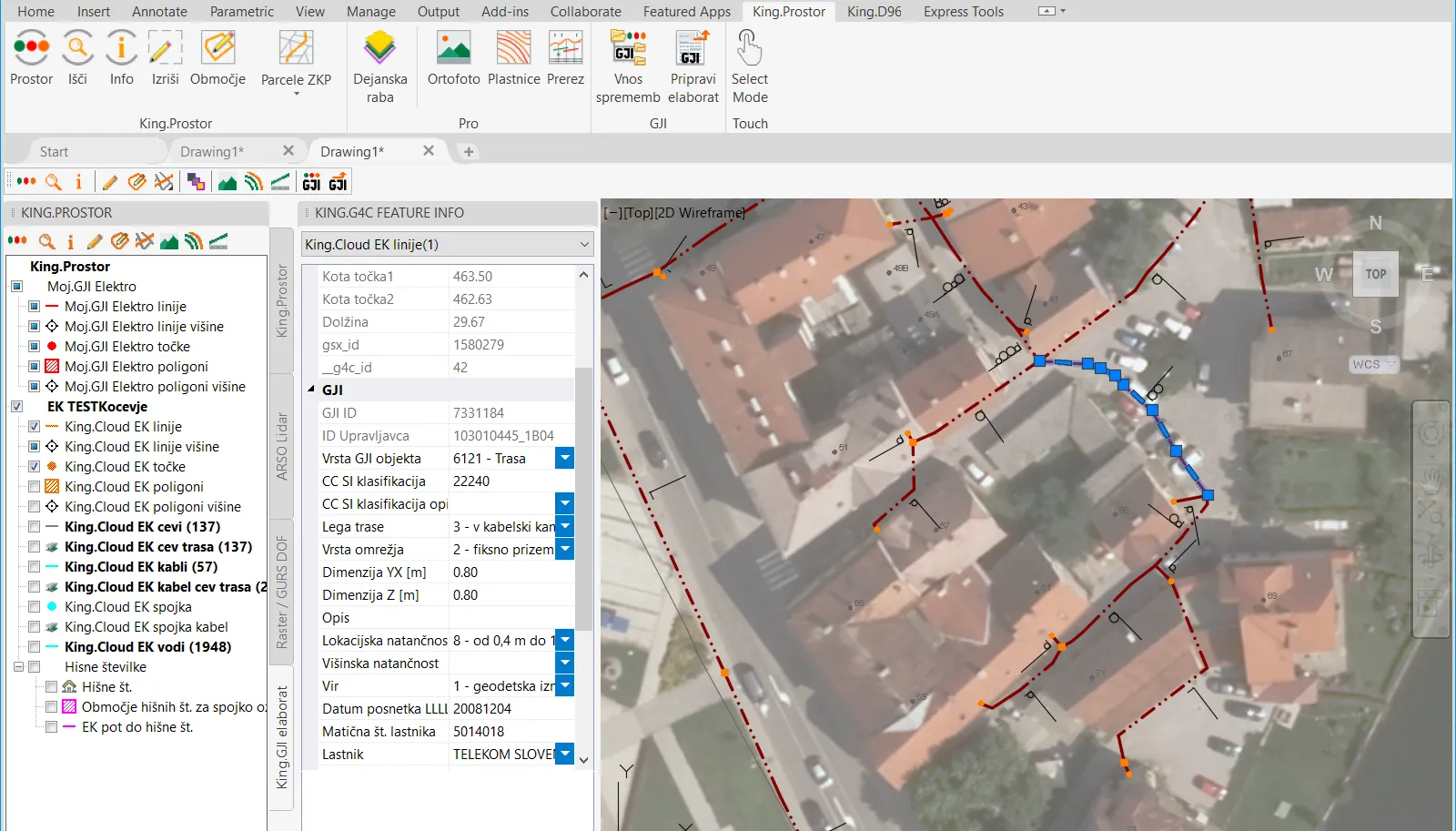Enable the King.Cloud EK poligoni layer
This screenshot has height=831, width=1456.
(34, 487)
